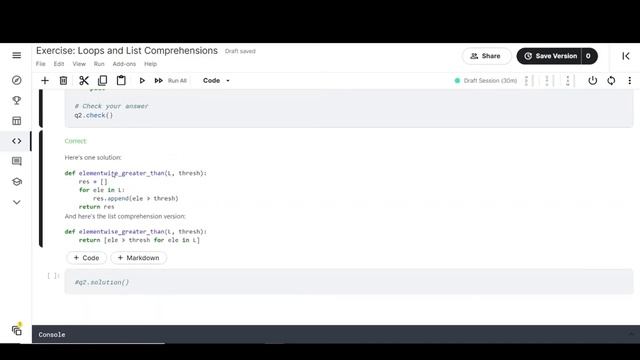Click the Correct output text
Image resolution: width=640 pixels, height=360 pixels.
click(76, 141)
